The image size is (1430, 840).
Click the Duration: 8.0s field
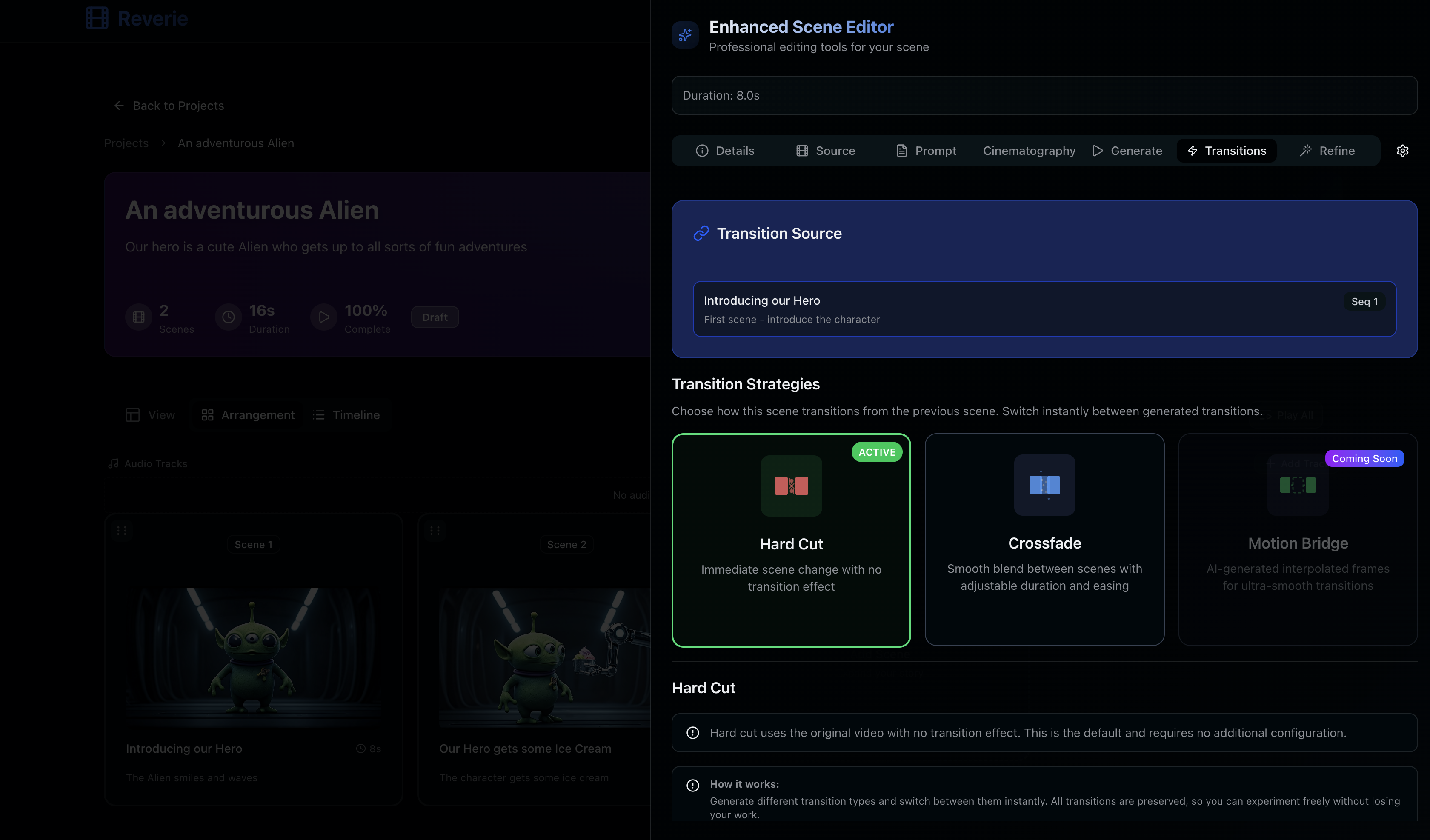pos(1044,95)
